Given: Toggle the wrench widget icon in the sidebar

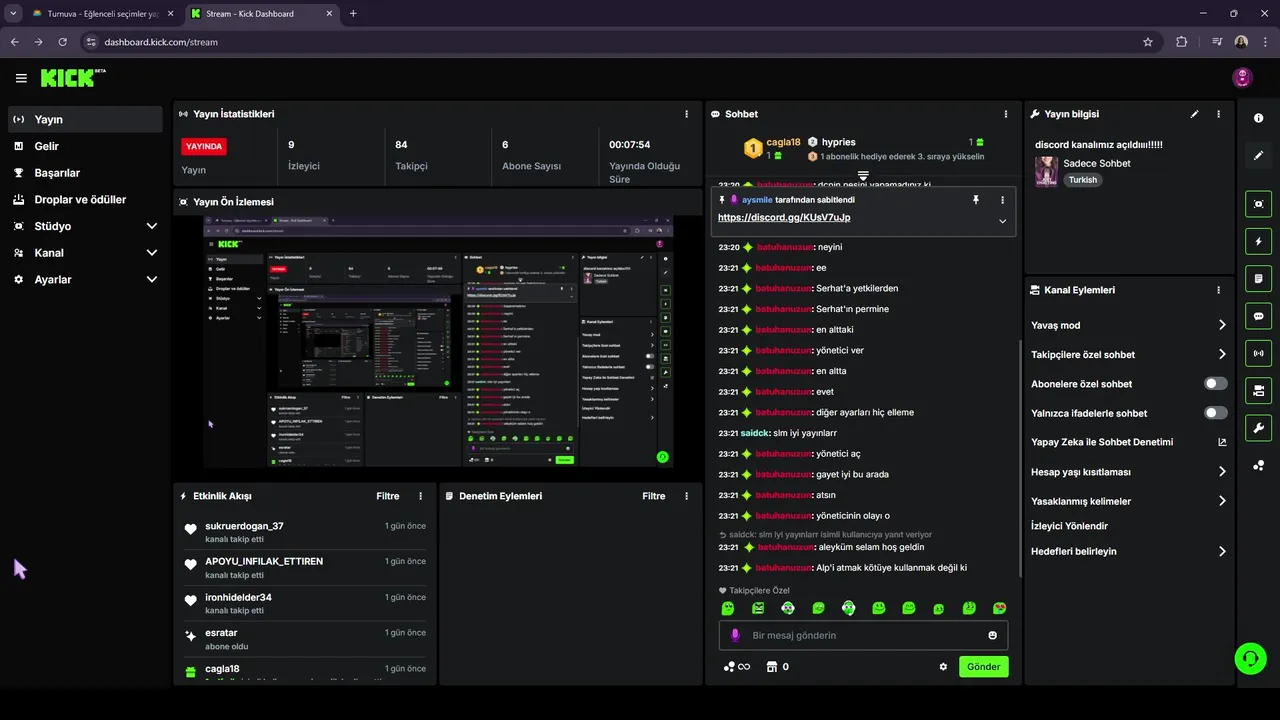Looking at the screenshot, I should coord(1258,428).
